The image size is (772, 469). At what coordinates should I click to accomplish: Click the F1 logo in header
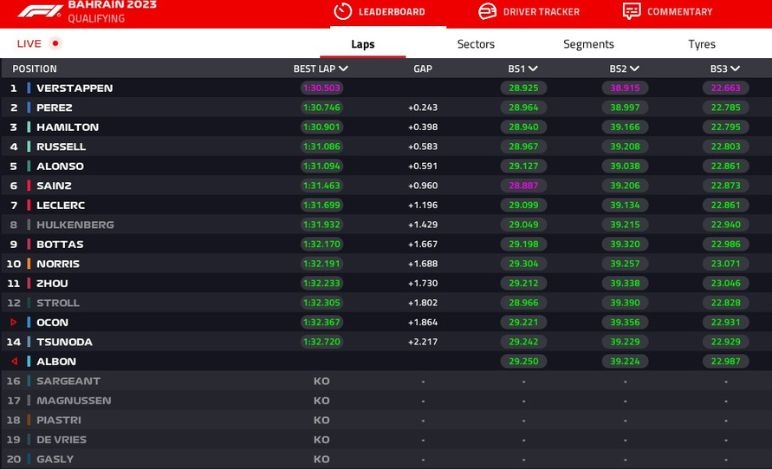[40, 11]
